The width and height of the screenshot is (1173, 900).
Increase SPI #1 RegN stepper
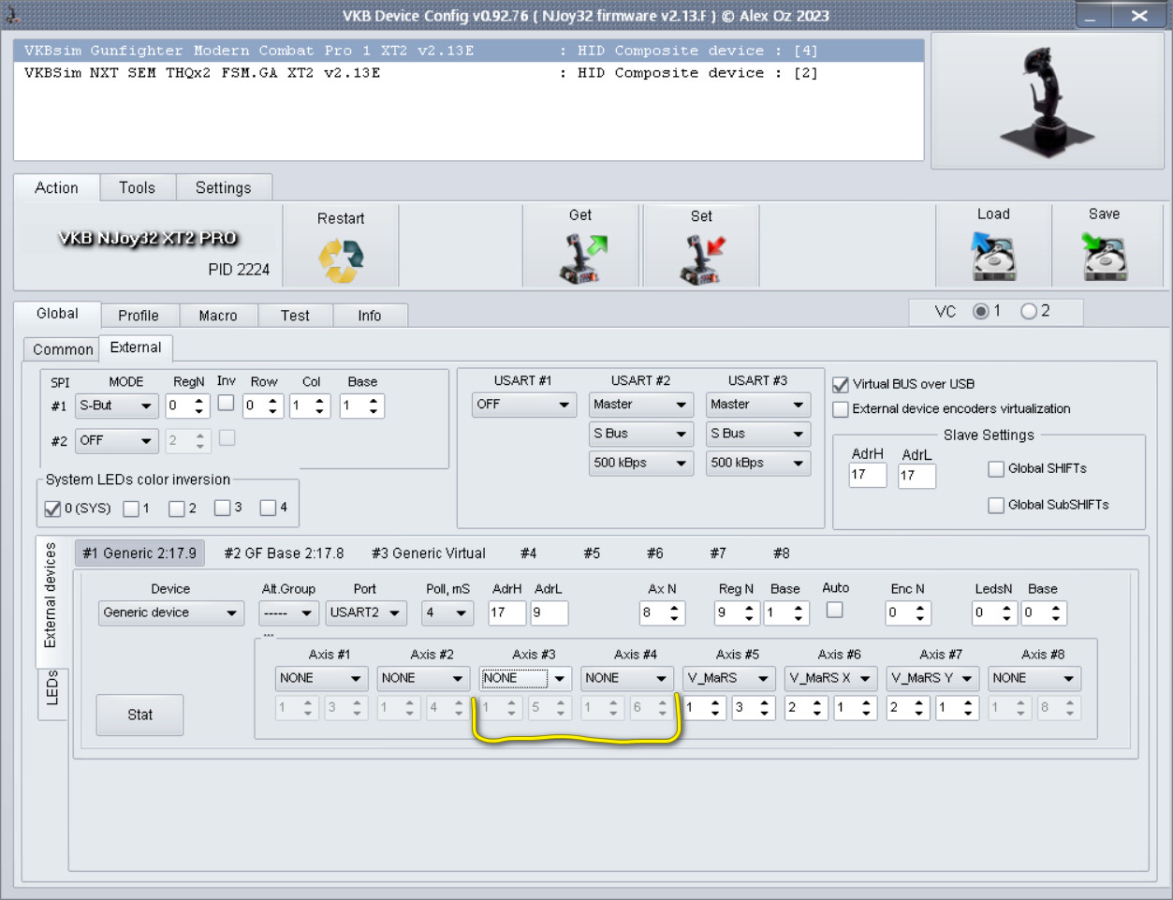[199, 400]
